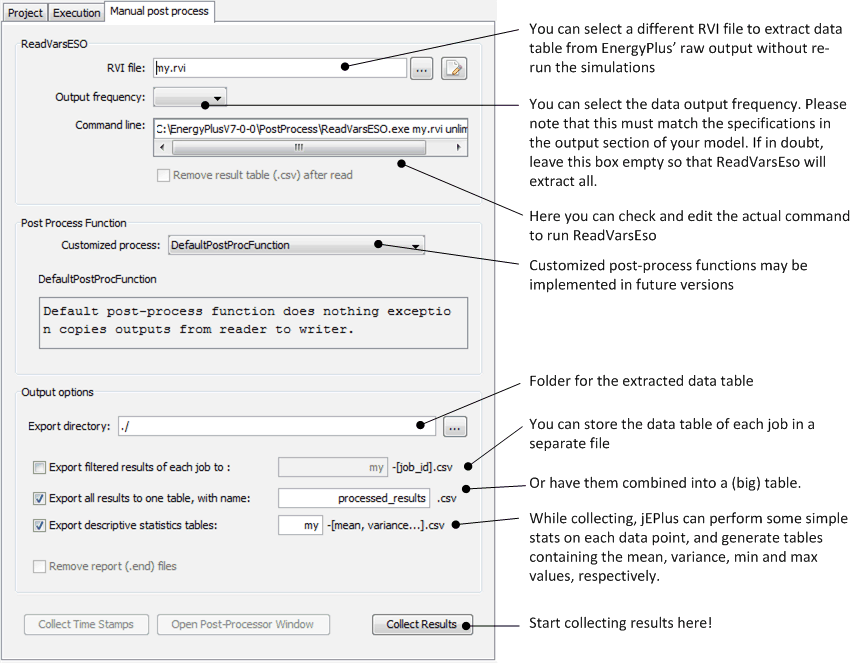Image resolution: width=855 pixels, height=664 pixels.
Task: Click into the Export directory field
Action: [x=277, y=426]
